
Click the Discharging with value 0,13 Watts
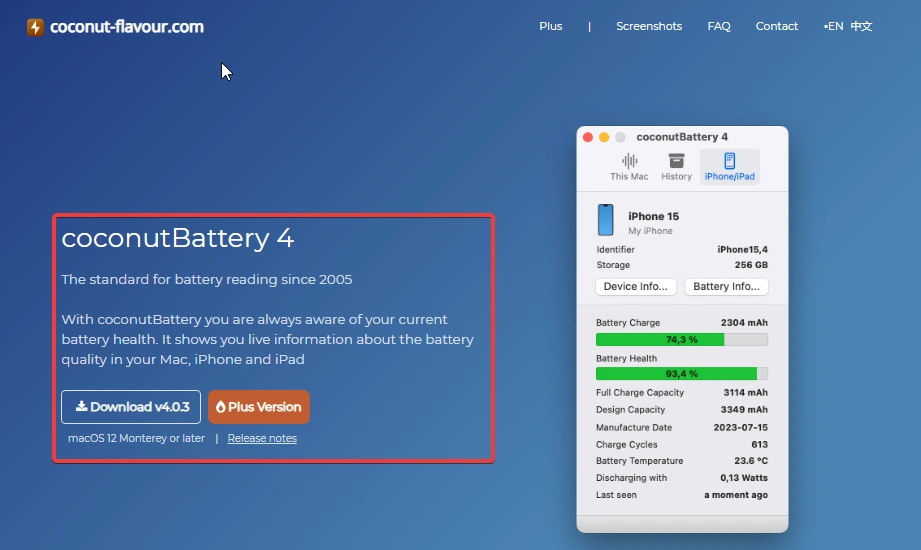(744, 478)
